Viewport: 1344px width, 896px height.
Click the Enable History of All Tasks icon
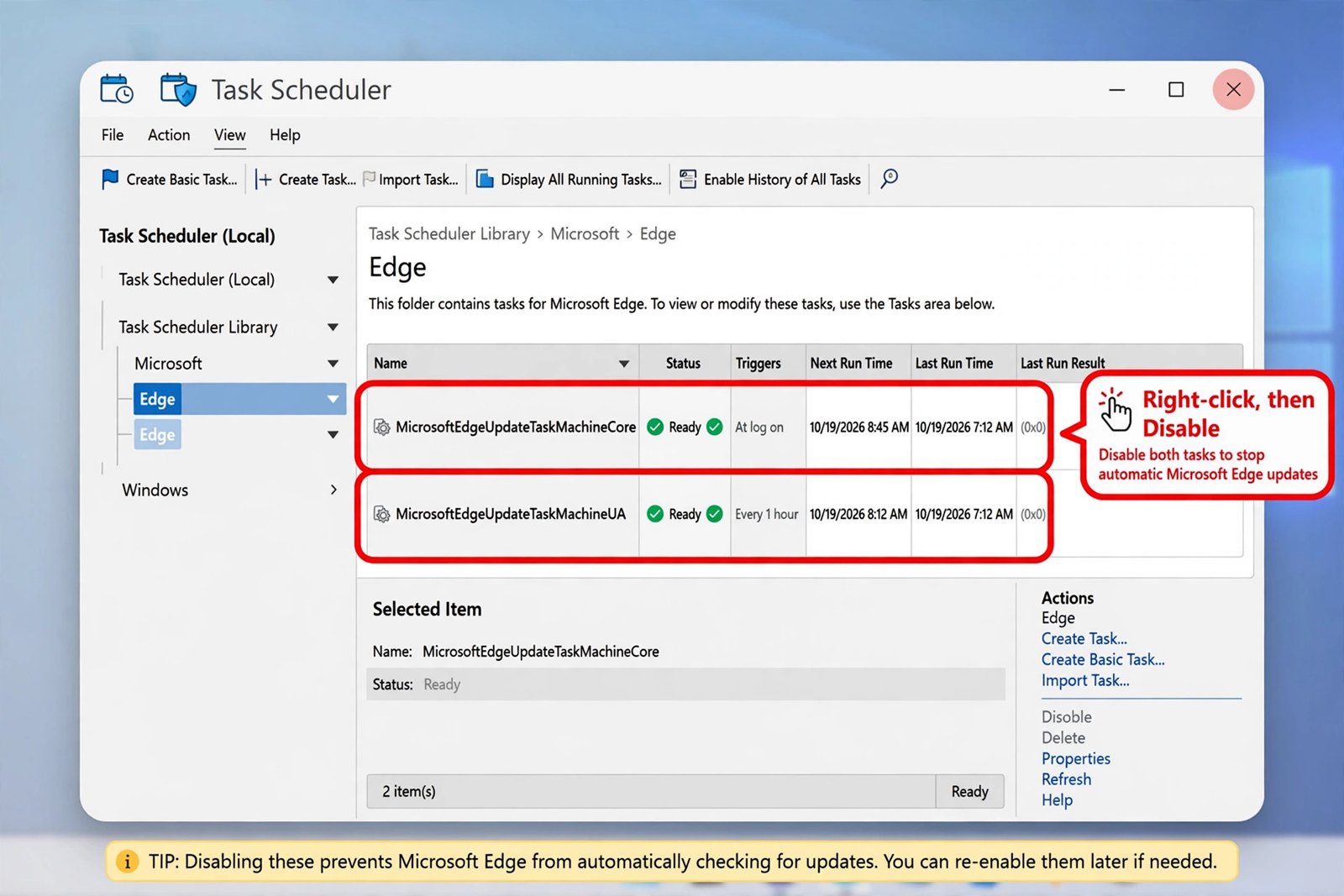[688, 179]
